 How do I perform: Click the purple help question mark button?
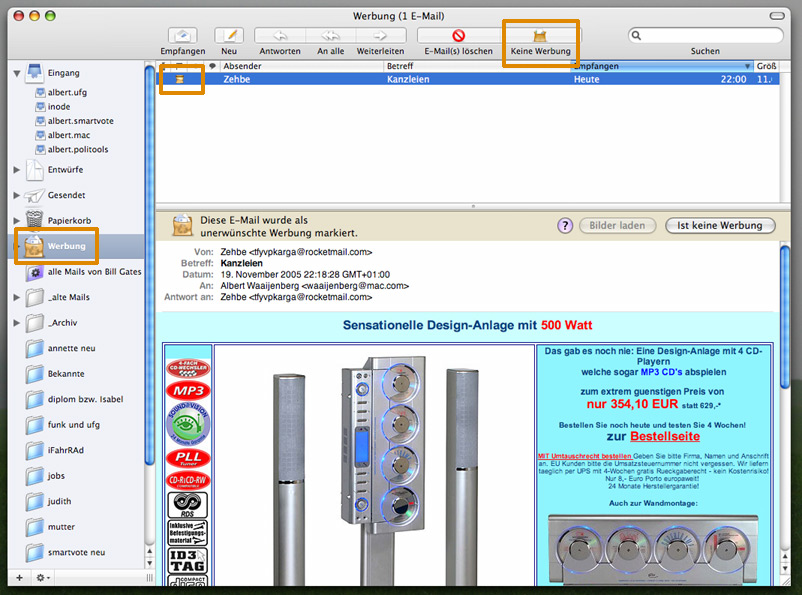pyautogui.click(x=565, y=226)
